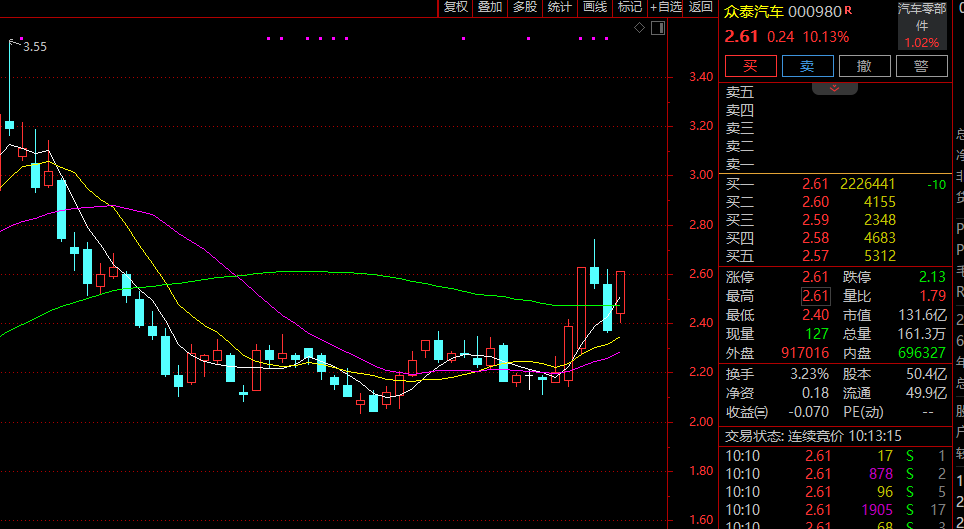Click the boxed 最高 price 2.61
Viewport: 964px width, 529px height.
point(815,296)
